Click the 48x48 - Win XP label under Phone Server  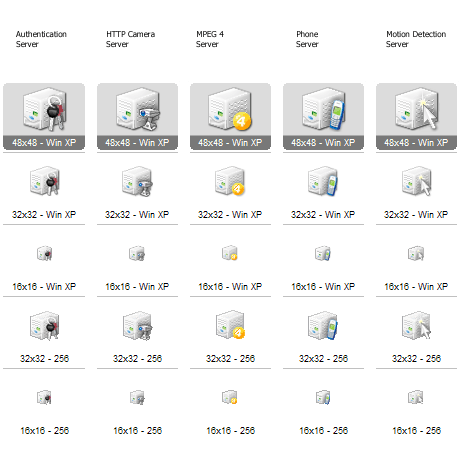(x=323, y=143)
